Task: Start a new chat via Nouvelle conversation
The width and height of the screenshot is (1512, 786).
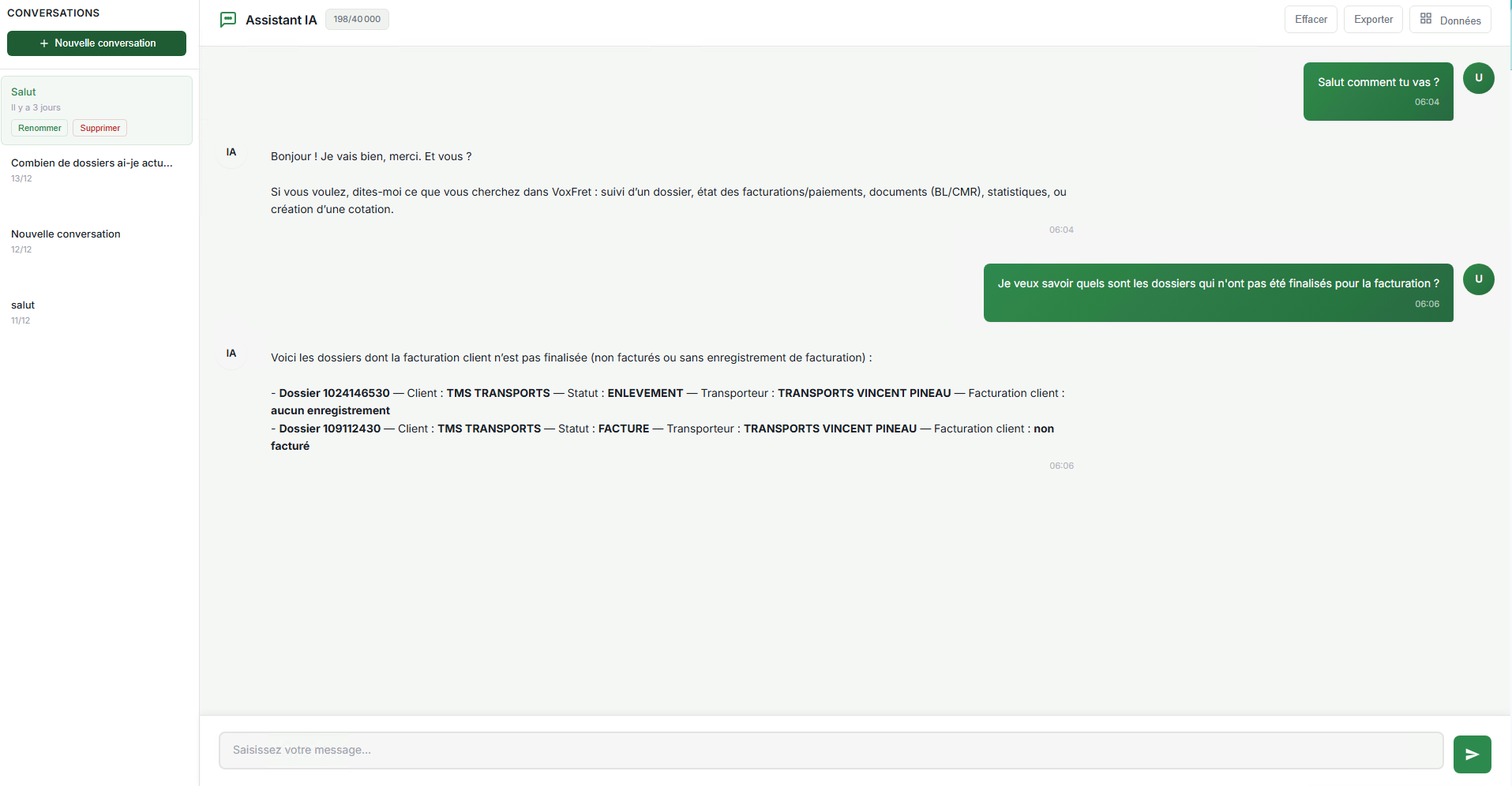Action: [96, 43]
